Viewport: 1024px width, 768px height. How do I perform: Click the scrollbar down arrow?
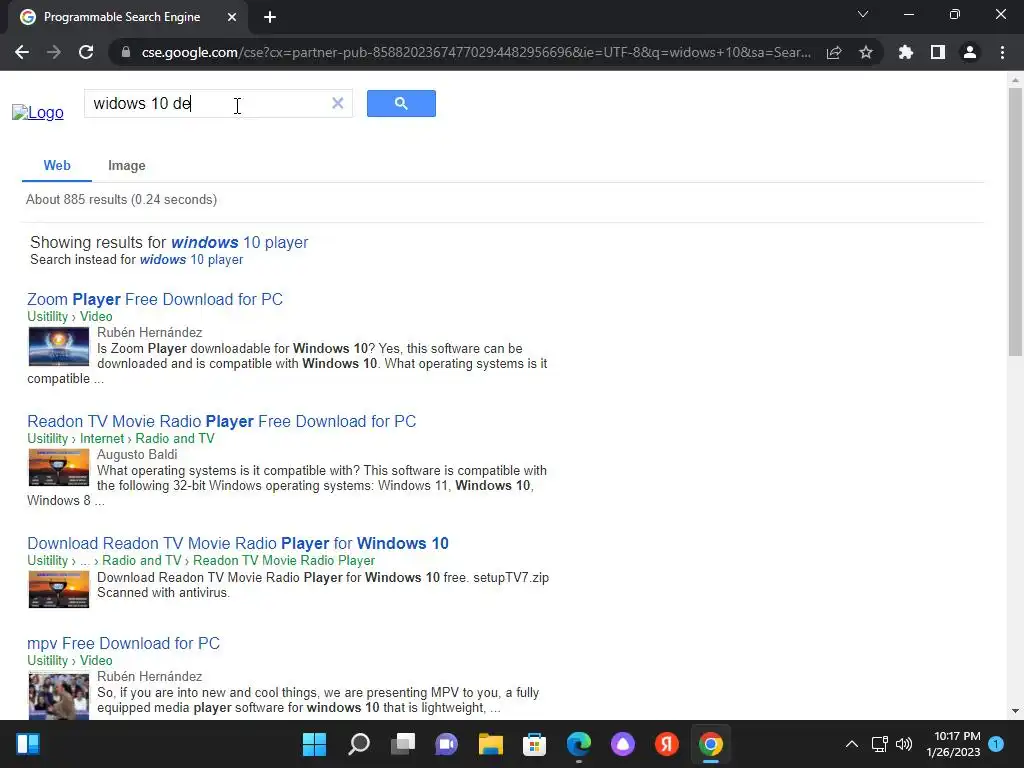(1015, 711)
